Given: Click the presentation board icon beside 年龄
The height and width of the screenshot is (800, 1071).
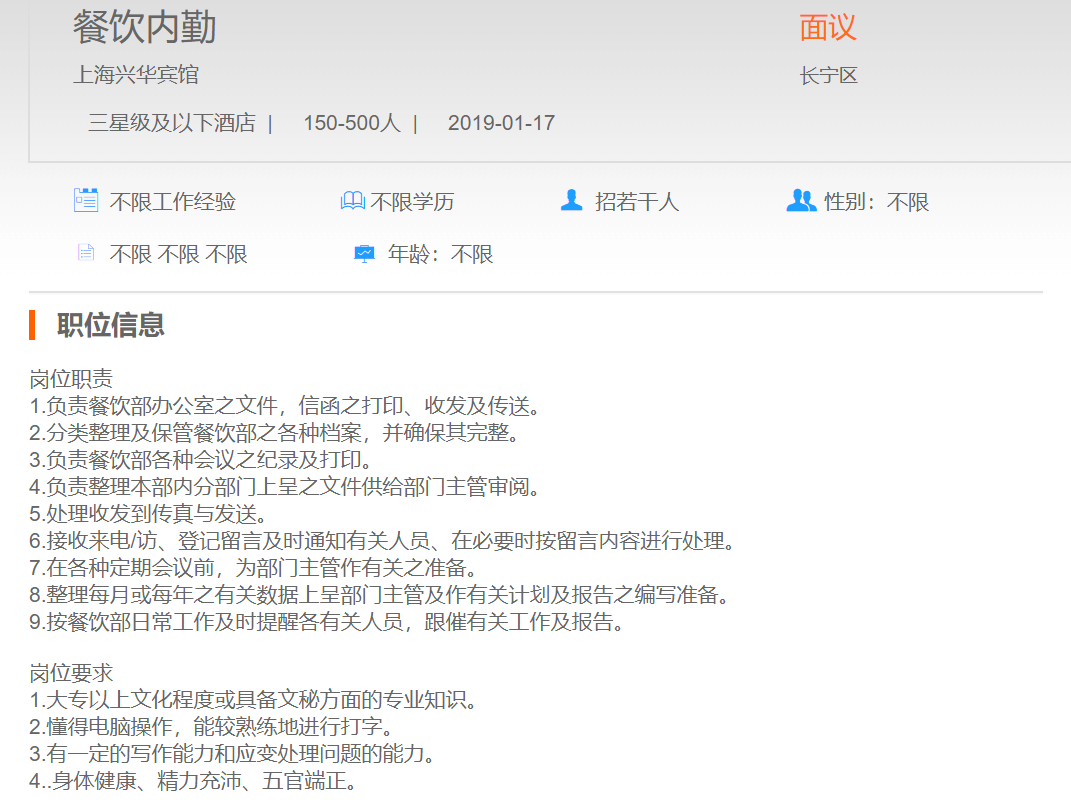Looking at the screenshot, I should click(x=364, y=254).
